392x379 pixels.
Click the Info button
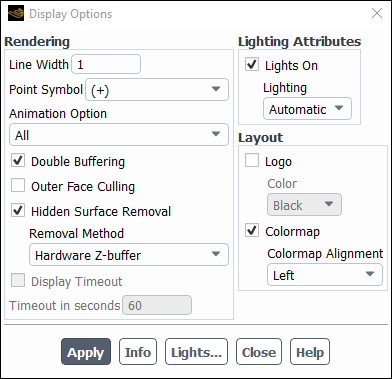coord(138,352)
